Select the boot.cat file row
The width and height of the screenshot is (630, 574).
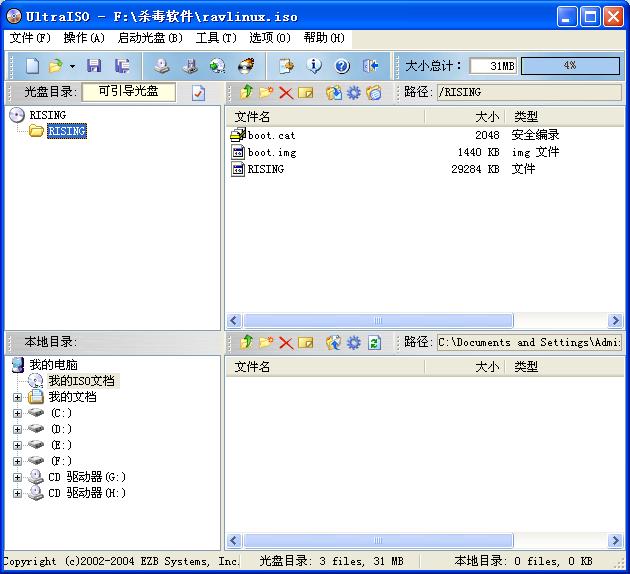[426, 135]
